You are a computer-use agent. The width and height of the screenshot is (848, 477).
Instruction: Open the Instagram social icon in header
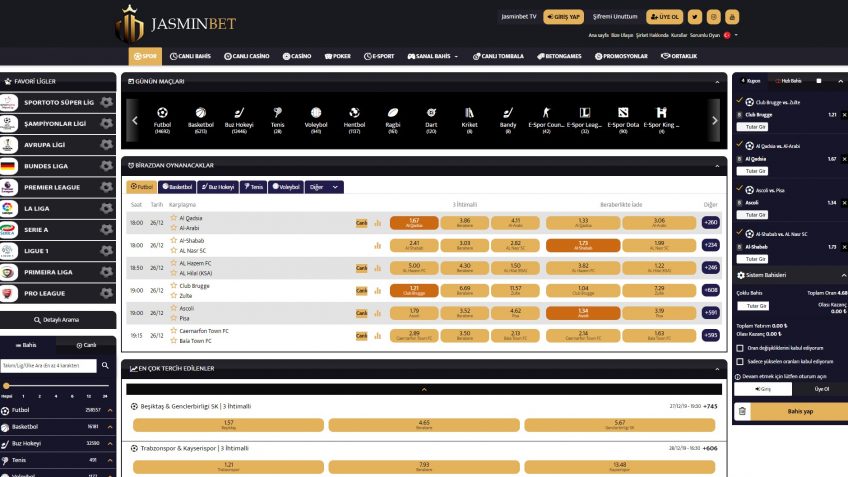click(713, 17)
